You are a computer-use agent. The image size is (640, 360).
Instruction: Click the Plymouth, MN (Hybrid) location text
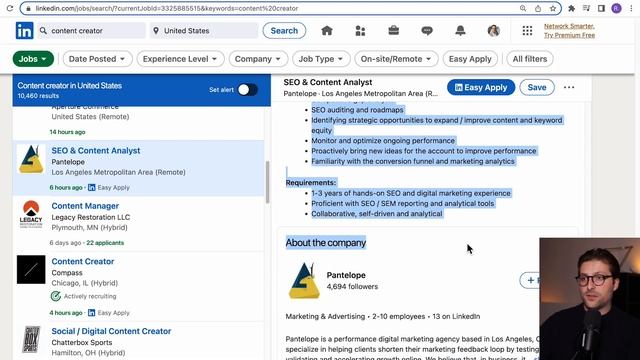[x=89, y=228]
